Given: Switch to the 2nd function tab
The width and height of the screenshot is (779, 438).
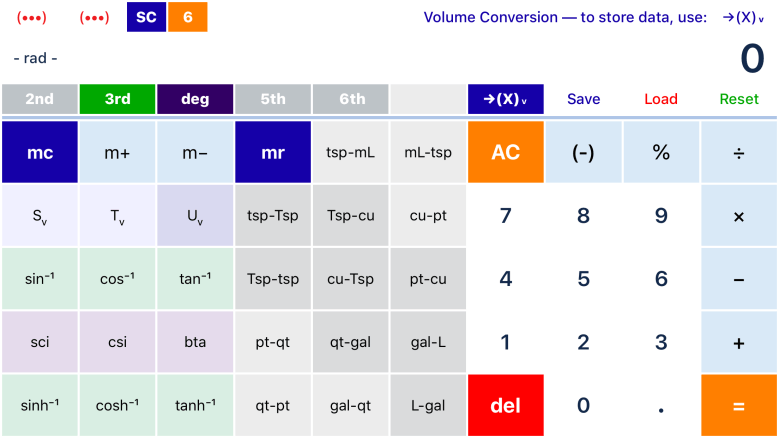Looking at the screenshot, I should [40, 99].
